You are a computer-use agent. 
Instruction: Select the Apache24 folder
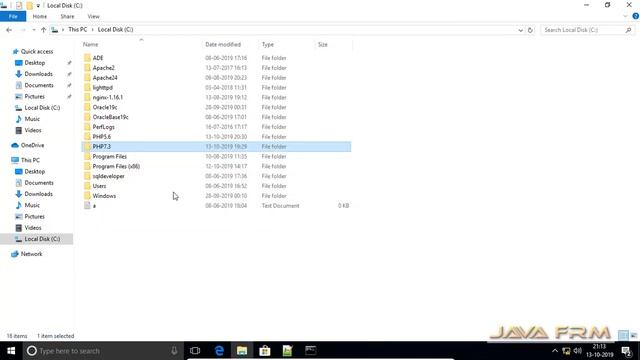[x=105, y=78]
